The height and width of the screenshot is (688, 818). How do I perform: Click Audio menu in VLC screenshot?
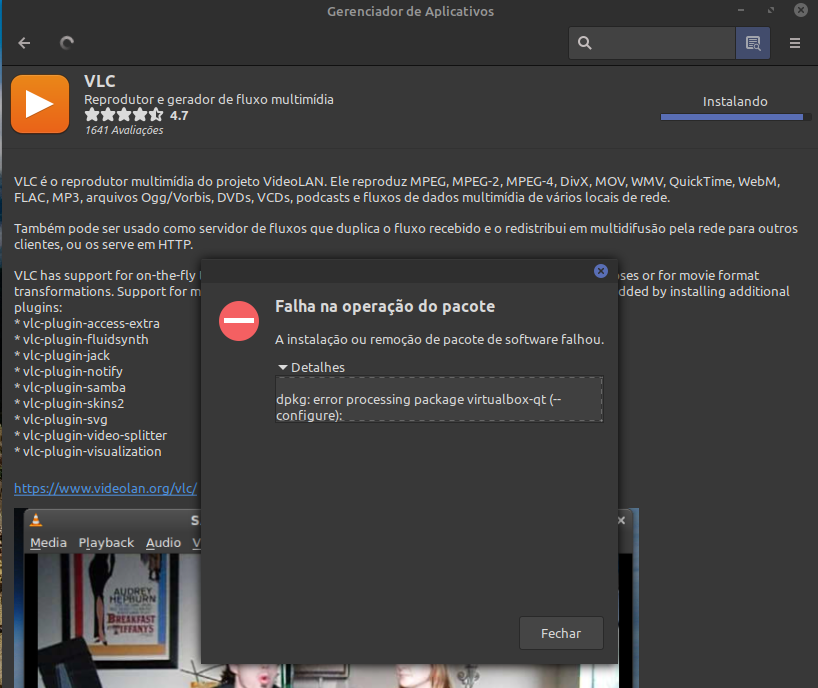pos(163,542)
